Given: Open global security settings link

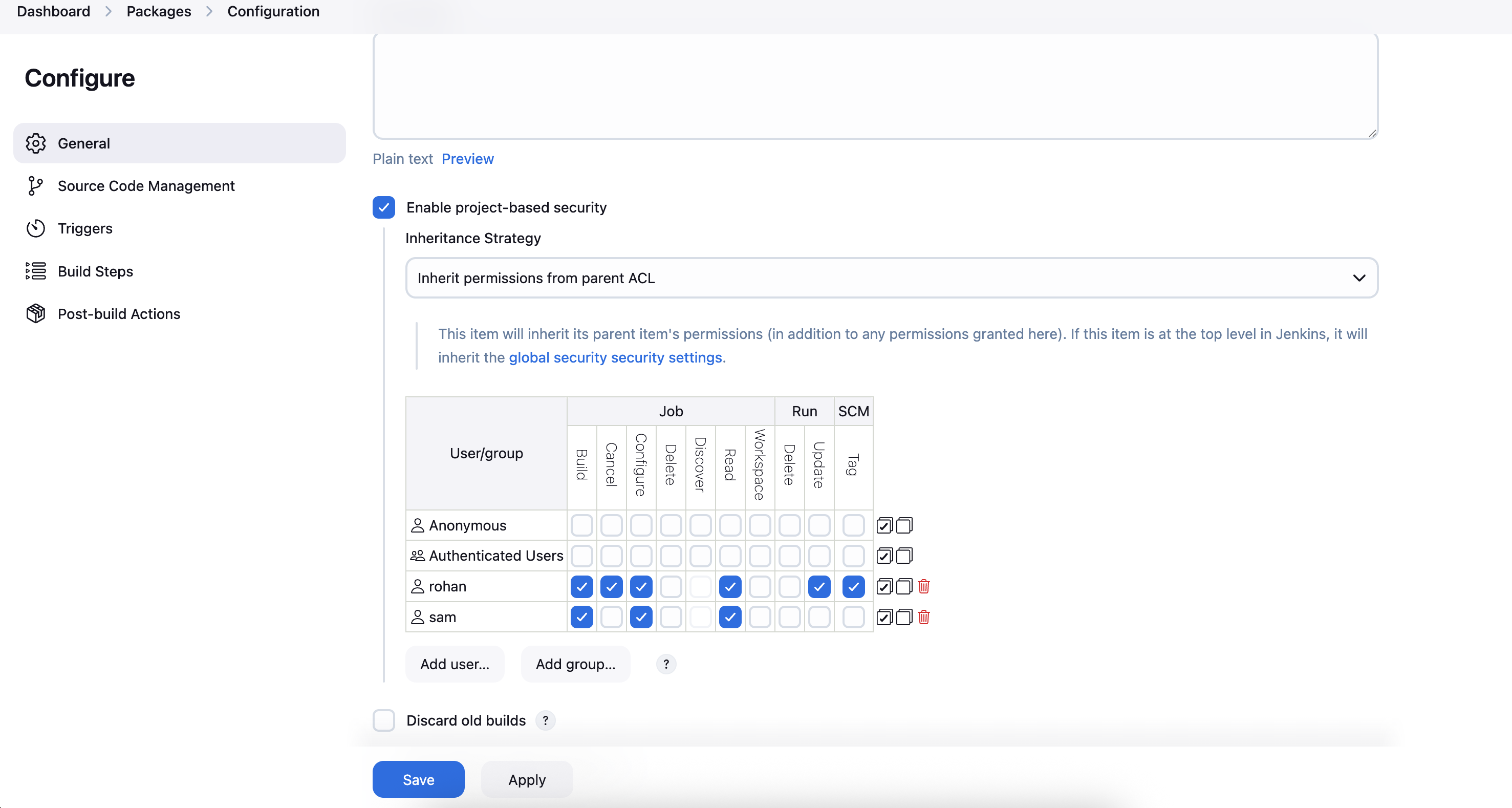Looking at the screenshot, I should [x=615, y=357].
